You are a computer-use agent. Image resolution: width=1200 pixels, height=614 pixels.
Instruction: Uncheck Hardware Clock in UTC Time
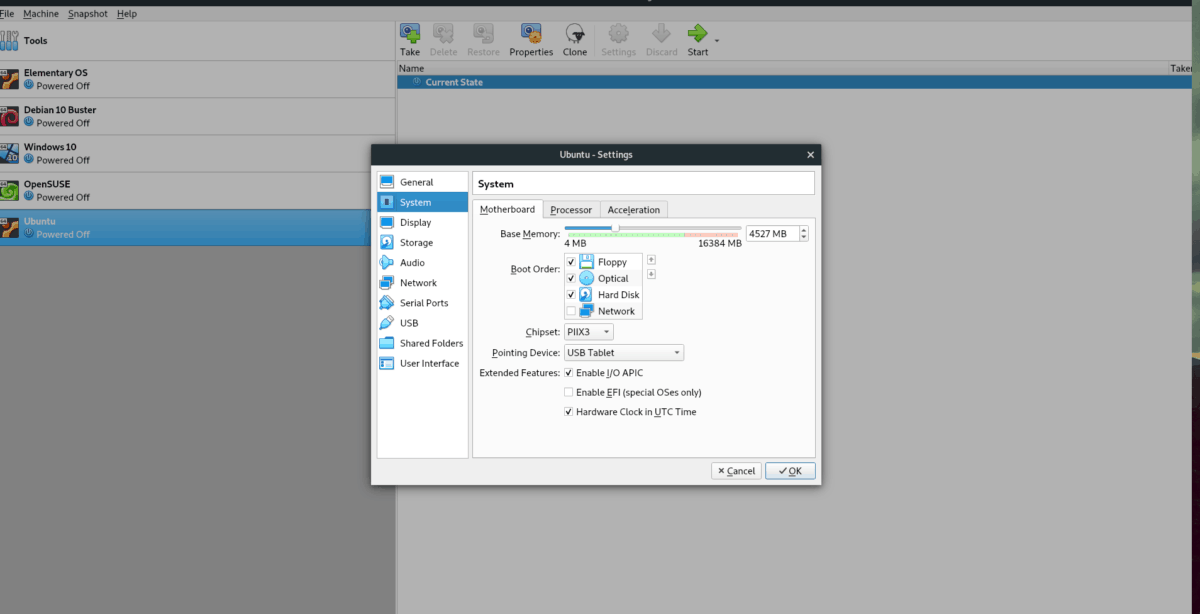coord(569,411)
